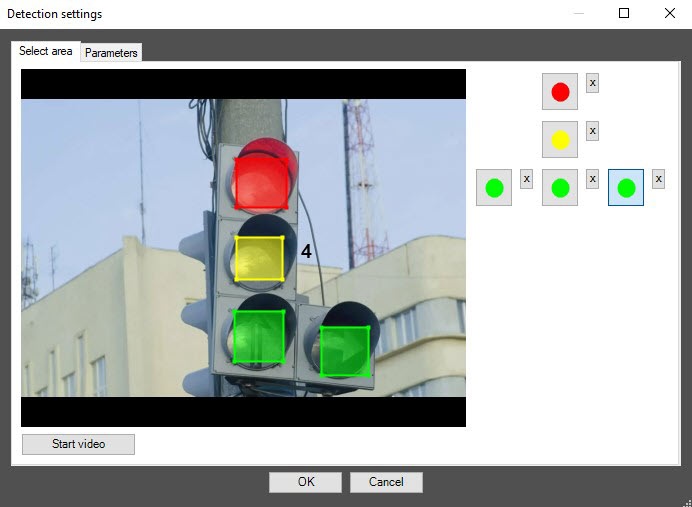Remove the red signal area with x
This screenshot has height=507, width=692.
[592, 83]
